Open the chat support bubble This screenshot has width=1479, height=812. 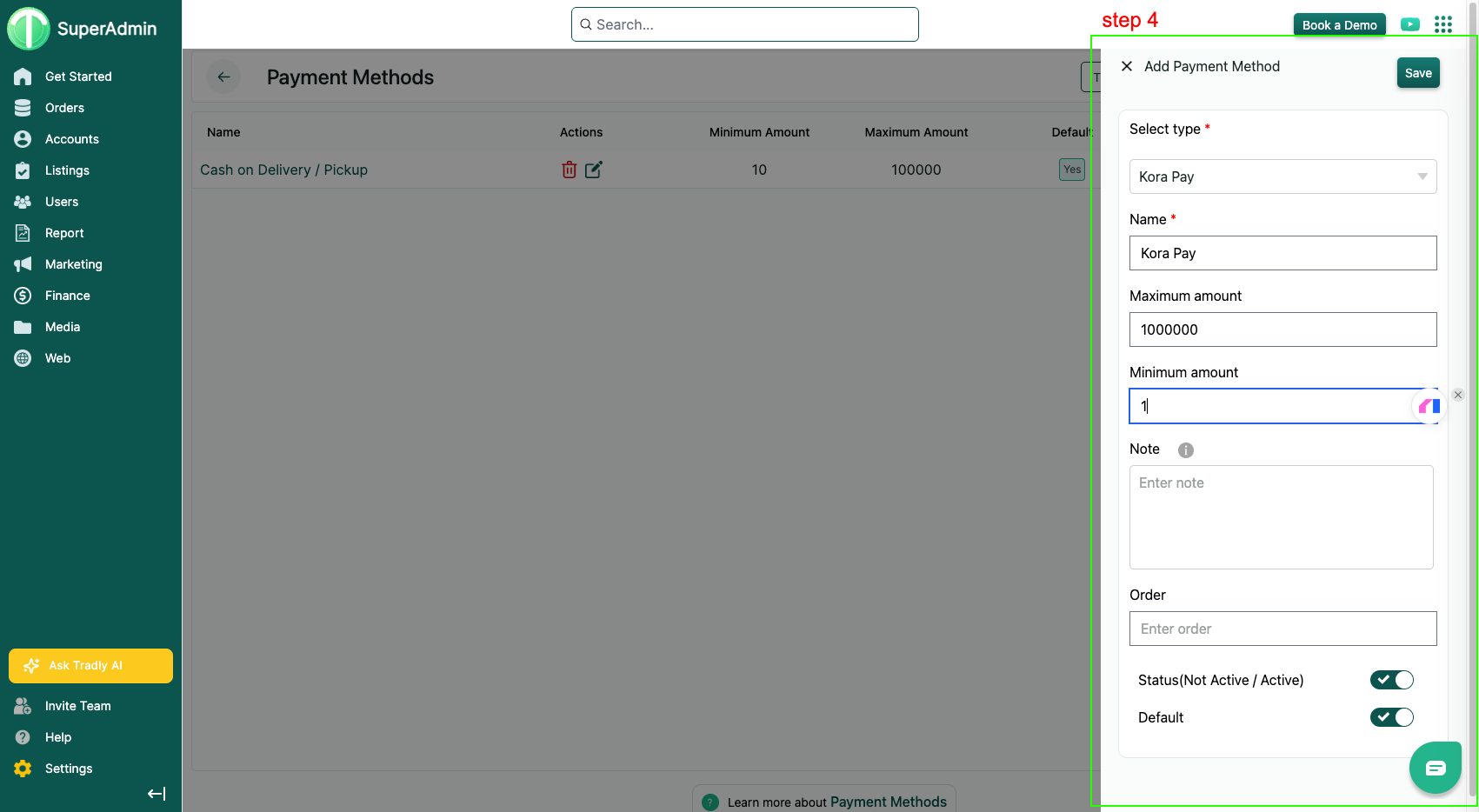click(1435, 768)
